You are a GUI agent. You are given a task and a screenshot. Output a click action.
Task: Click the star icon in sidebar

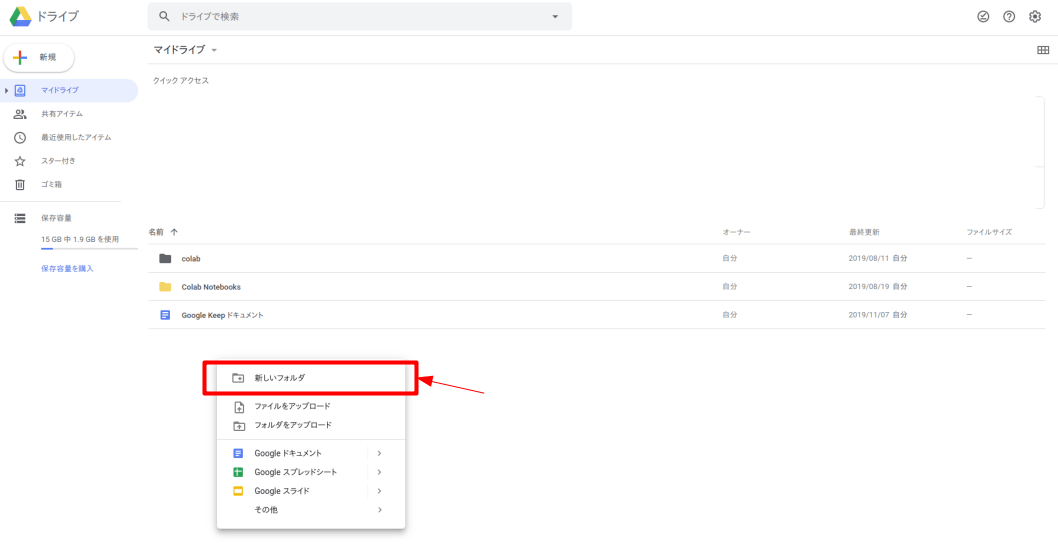20,161
